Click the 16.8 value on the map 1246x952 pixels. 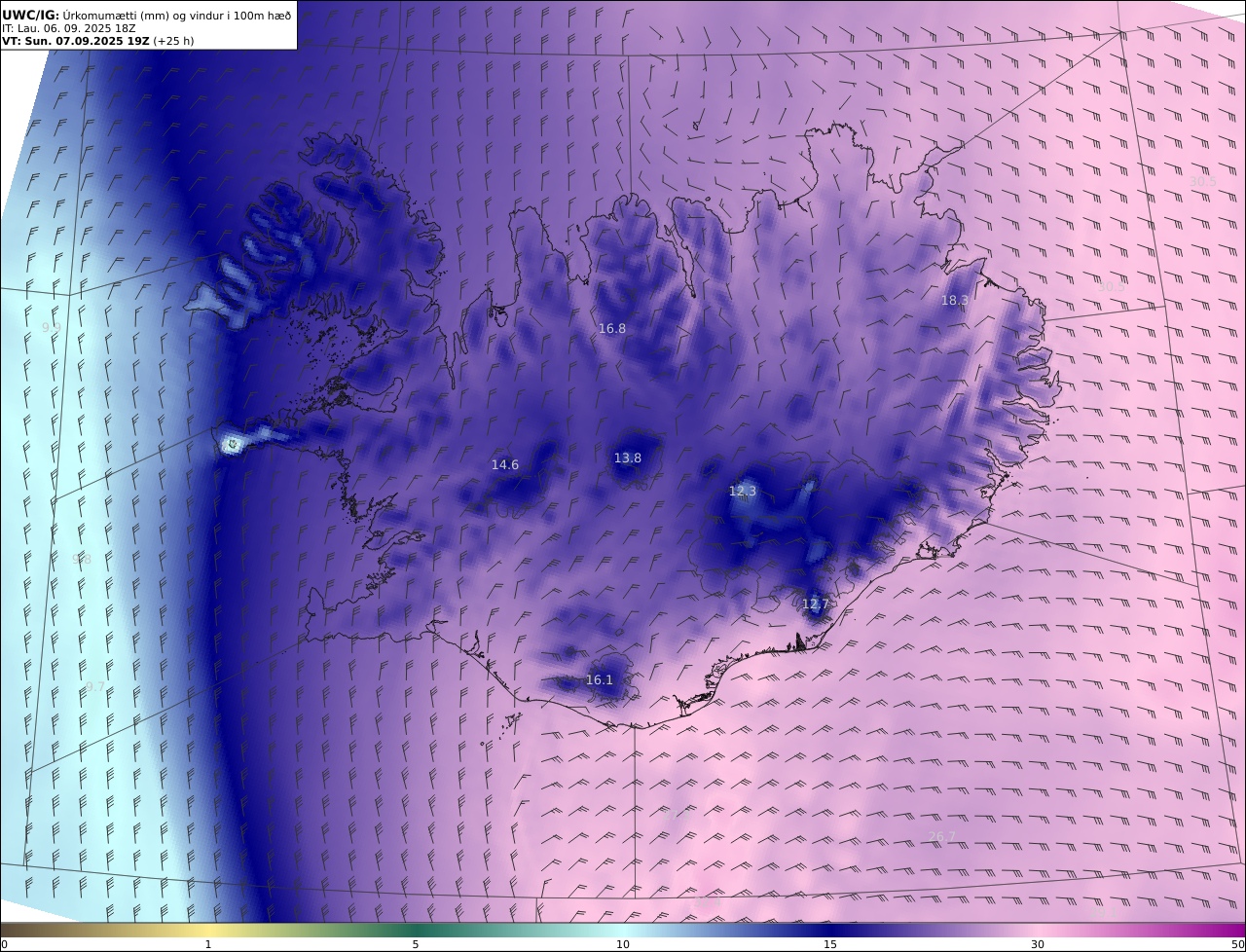612,329
